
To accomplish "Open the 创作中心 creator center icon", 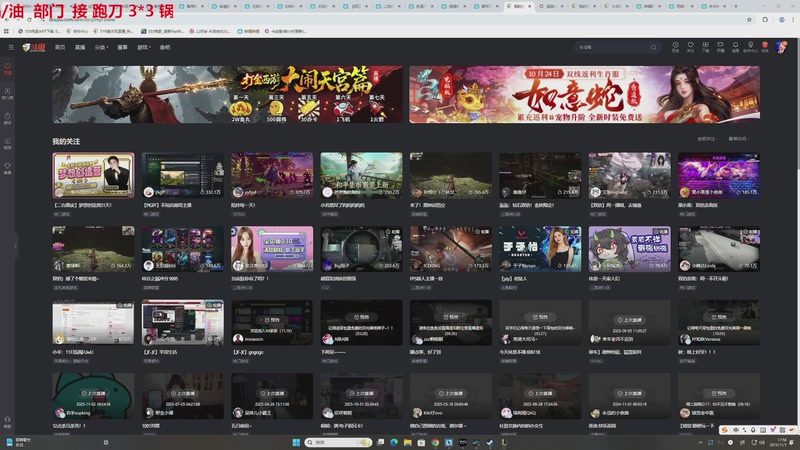I will [x=750, y=47].
